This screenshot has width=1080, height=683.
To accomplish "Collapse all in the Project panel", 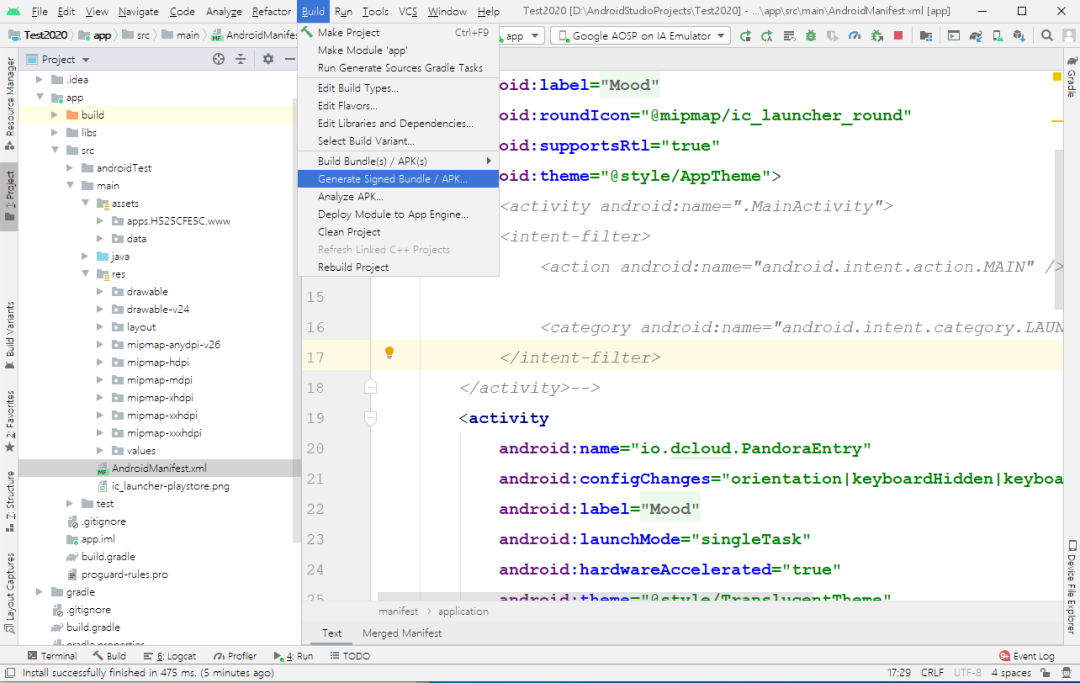I will 241,60.
